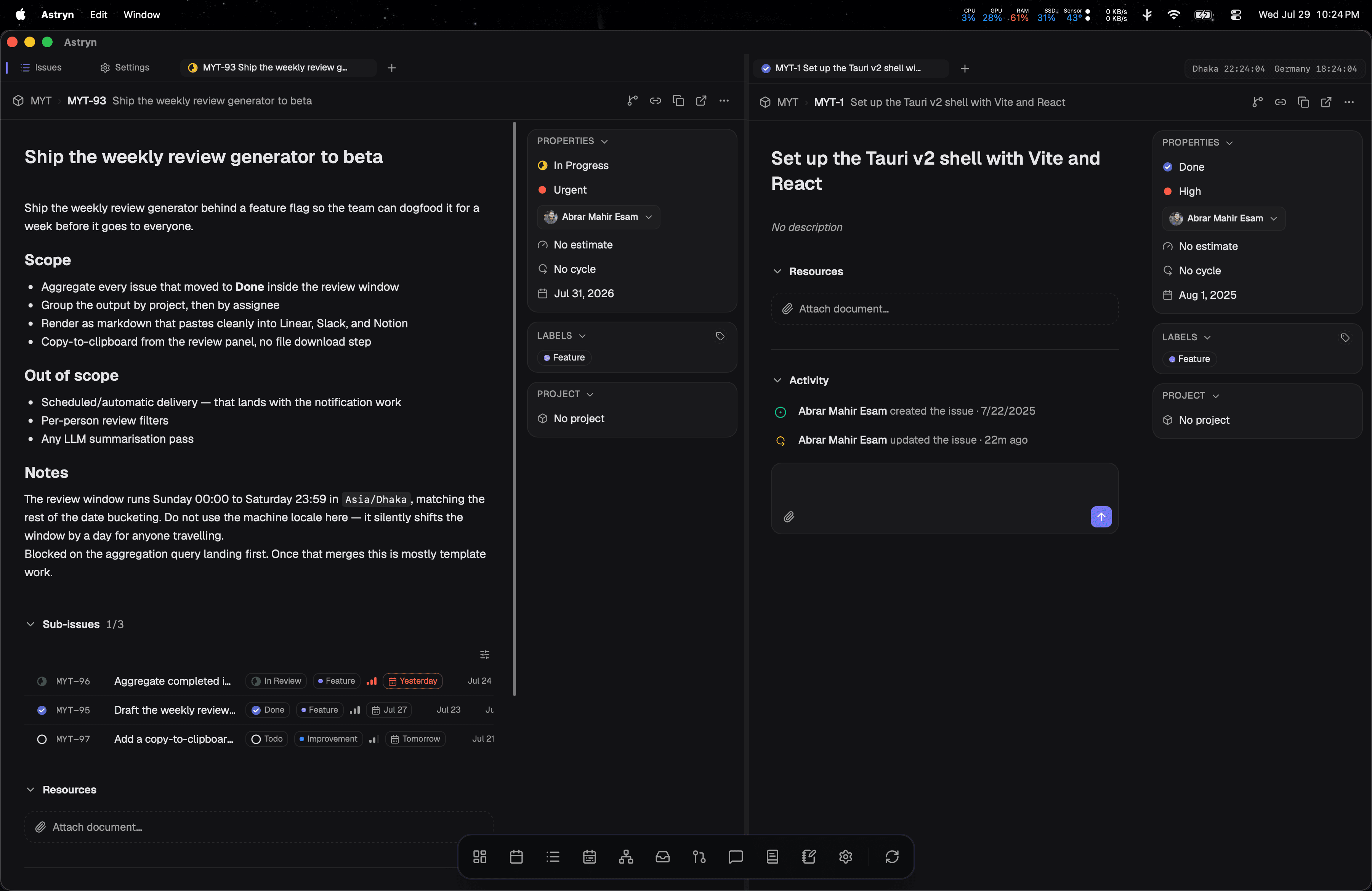Change the In Progress status of MYT-93
The image size is (1372, 891).
[x=574, y=165]
